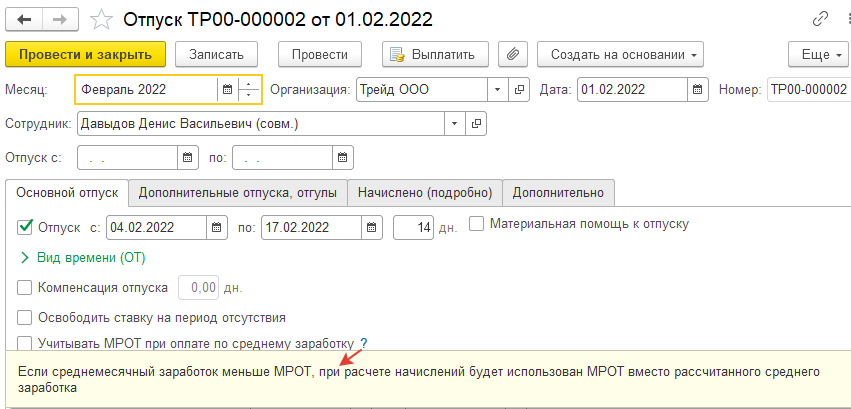851x409 pixels.
Task: Switch to Основной отпуск tab
Action: coord(67,193)
